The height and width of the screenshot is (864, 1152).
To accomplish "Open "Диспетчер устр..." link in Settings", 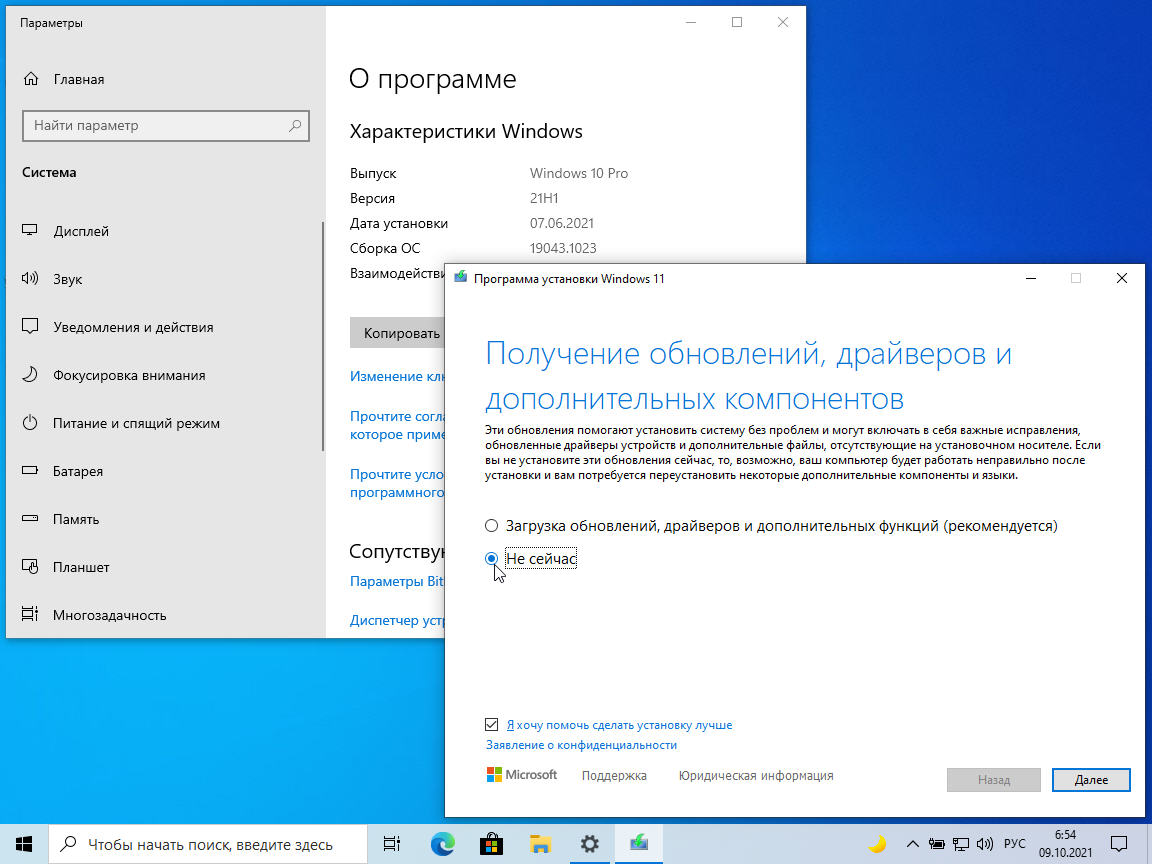I will (397, 621).
